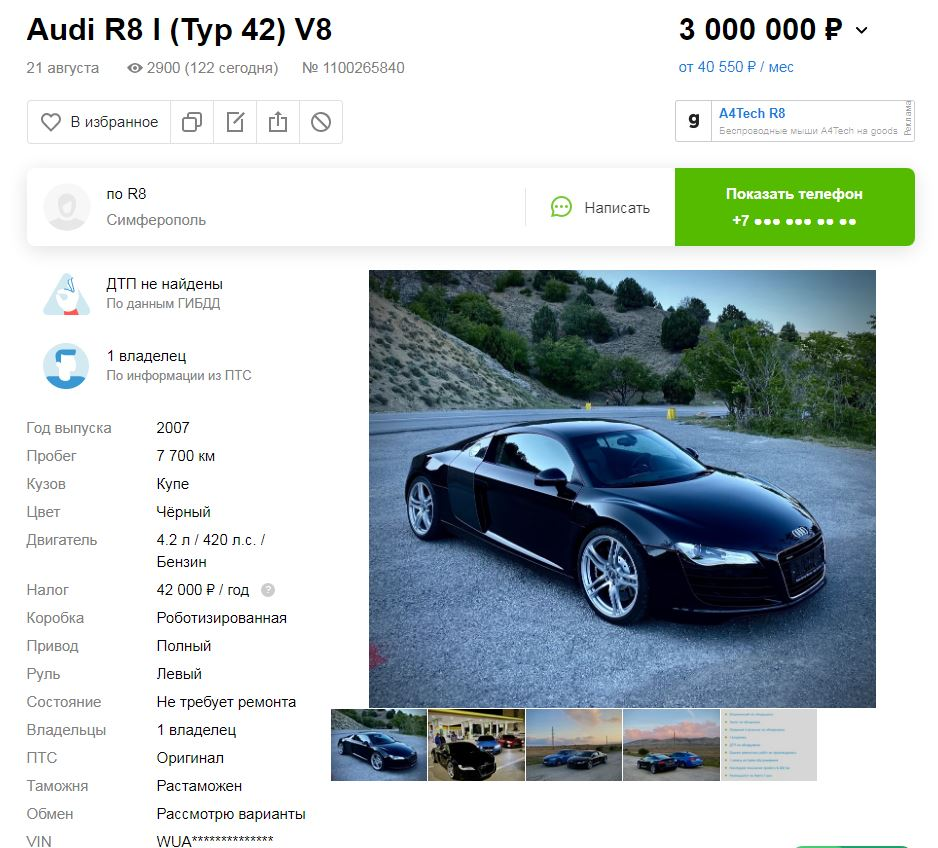Image resolution: width=938 pixels, height=848 pixels.
Task: Click the seller avatar icon
Action: (x=67, y=207)
